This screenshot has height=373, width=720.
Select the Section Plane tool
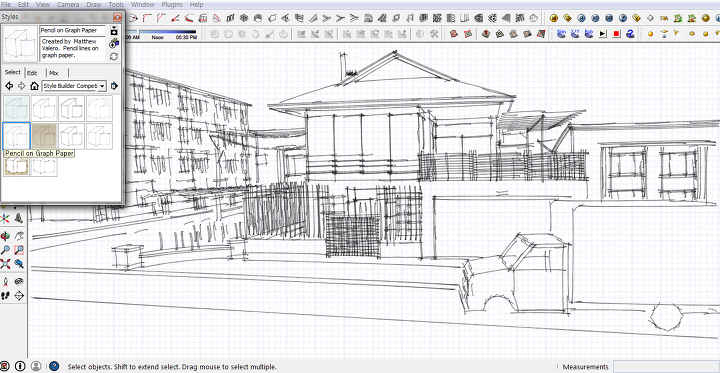(x=19, y=295)
